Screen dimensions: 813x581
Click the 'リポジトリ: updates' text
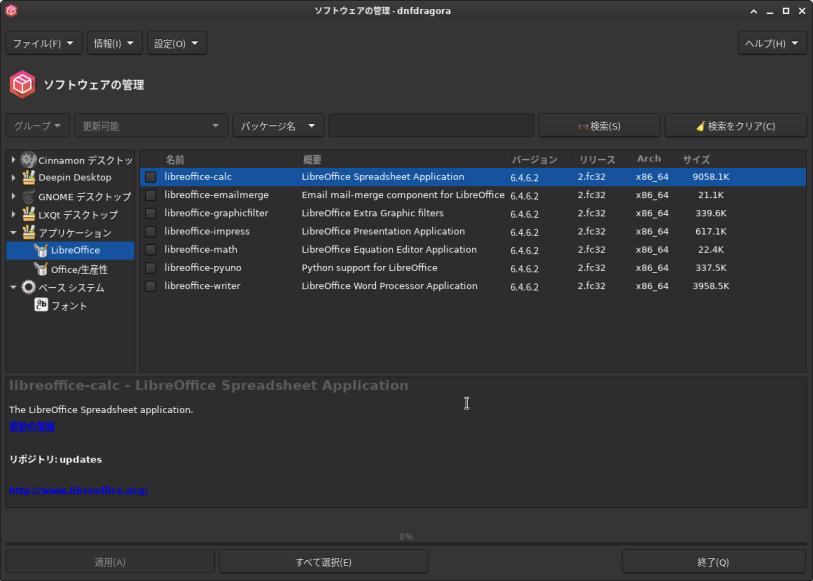click(x=55, y=459)
